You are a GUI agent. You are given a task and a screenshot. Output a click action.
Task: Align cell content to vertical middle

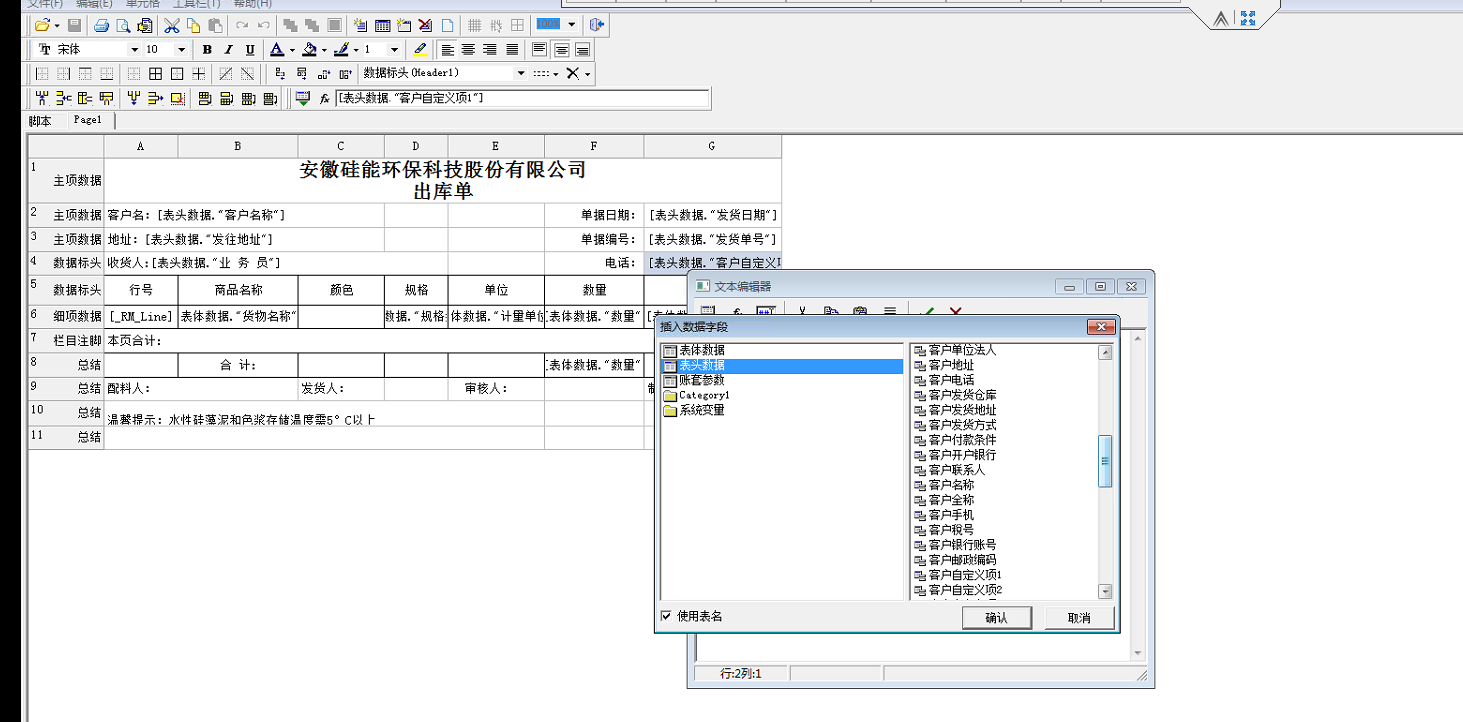pyautogui.click(x=561, y=50)
